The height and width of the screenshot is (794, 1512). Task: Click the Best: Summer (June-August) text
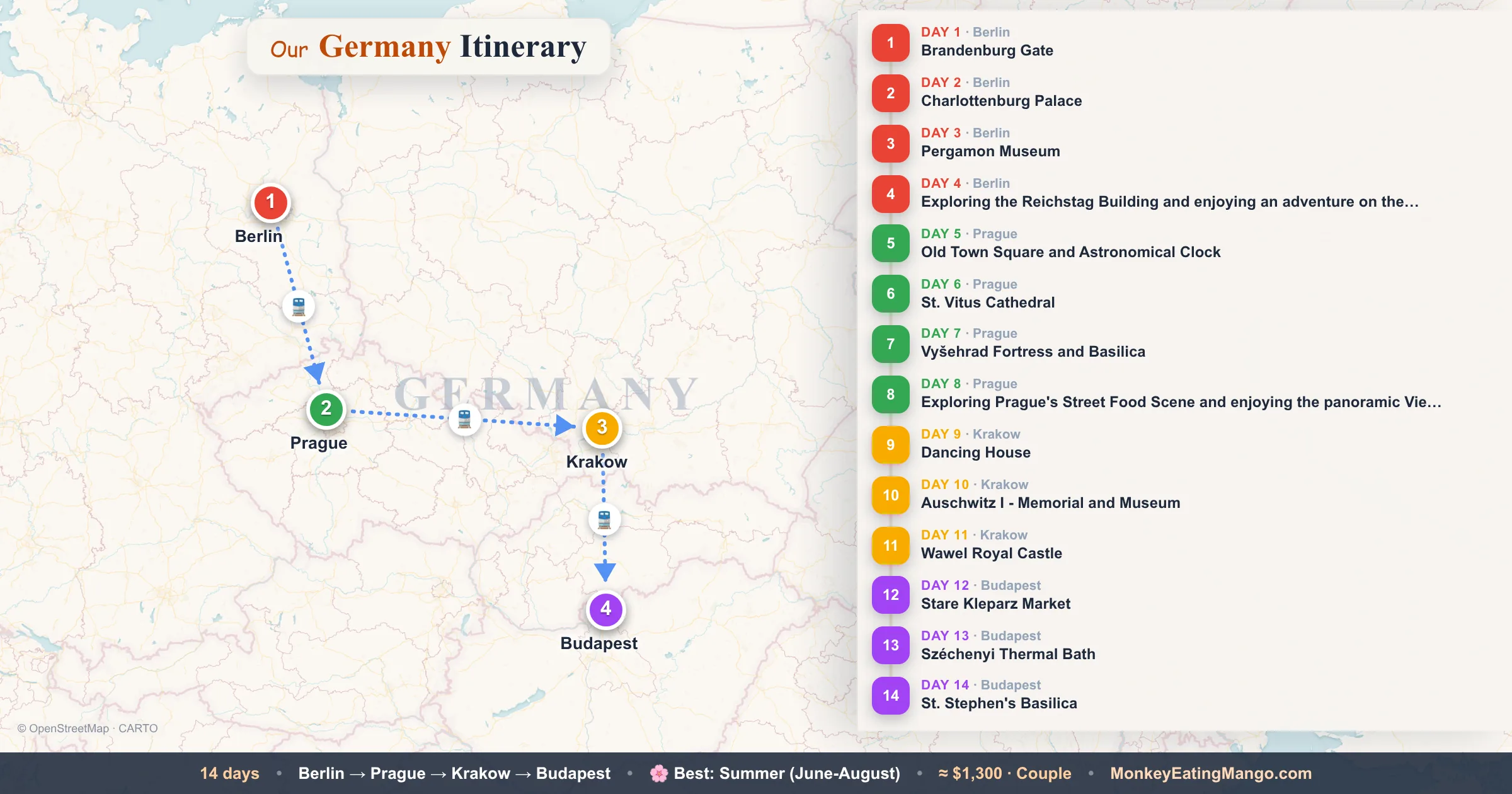[x=787, y=773]
